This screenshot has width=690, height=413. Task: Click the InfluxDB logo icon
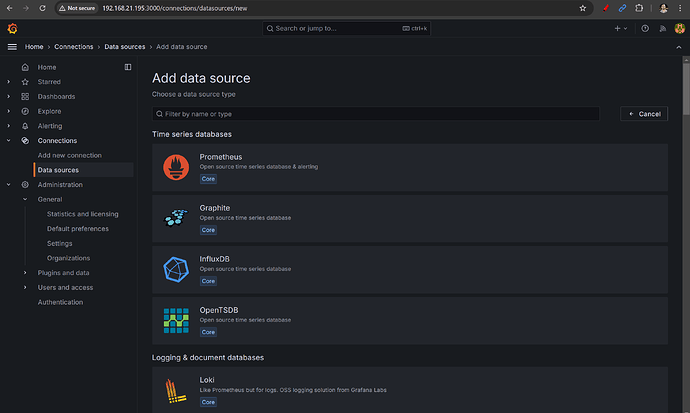(x=176, y=270)
